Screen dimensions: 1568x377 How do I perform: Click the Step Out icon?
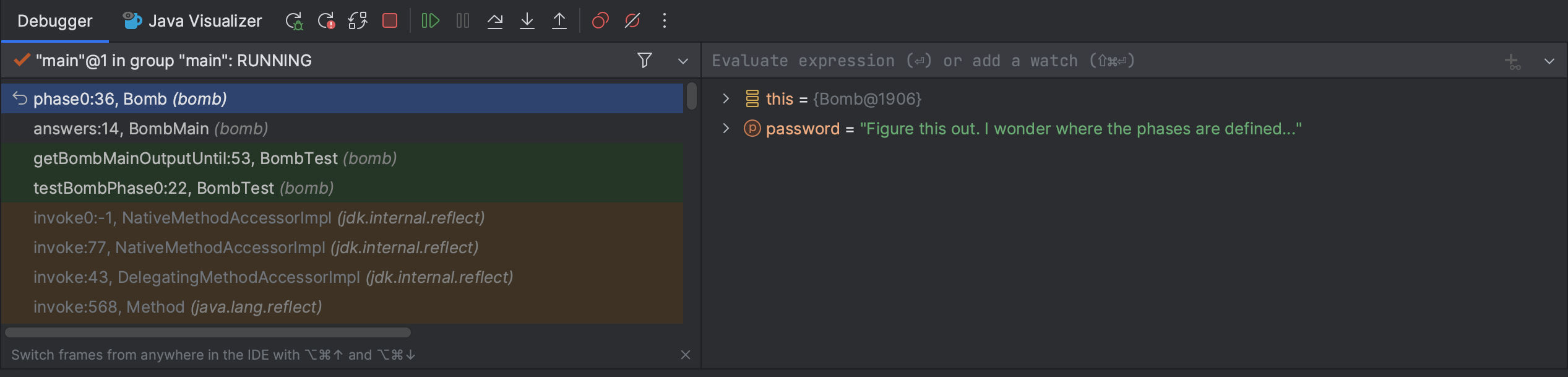point(559,20)
